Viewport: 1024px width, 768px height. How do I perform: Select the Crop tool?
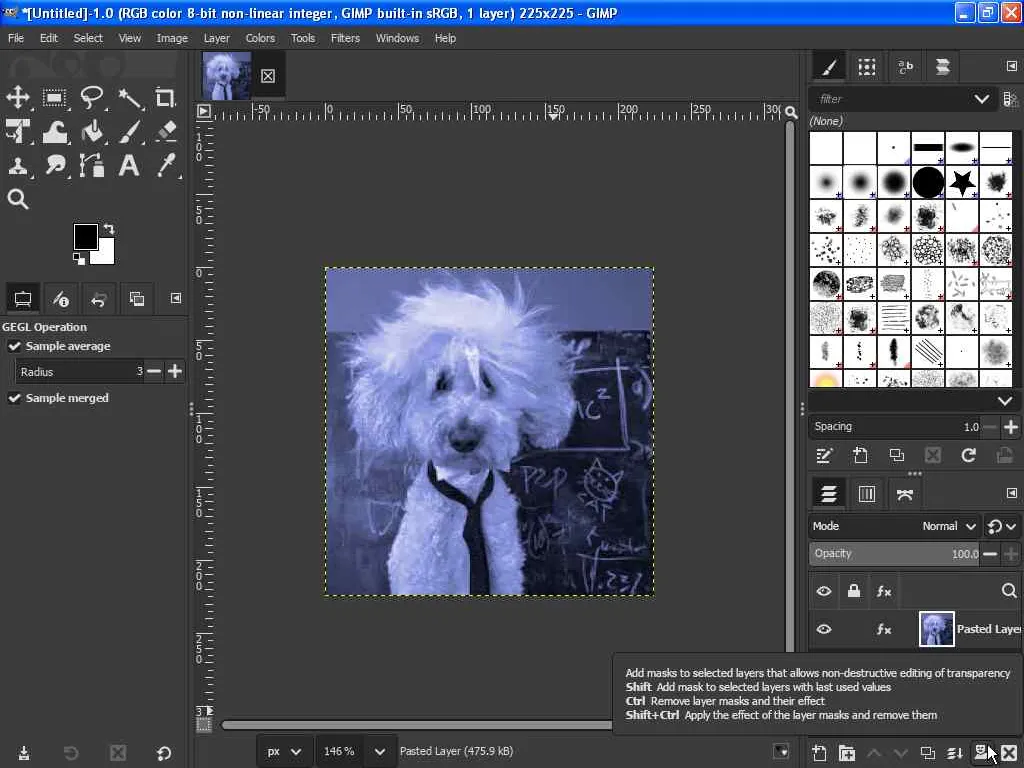coord(165,98)
